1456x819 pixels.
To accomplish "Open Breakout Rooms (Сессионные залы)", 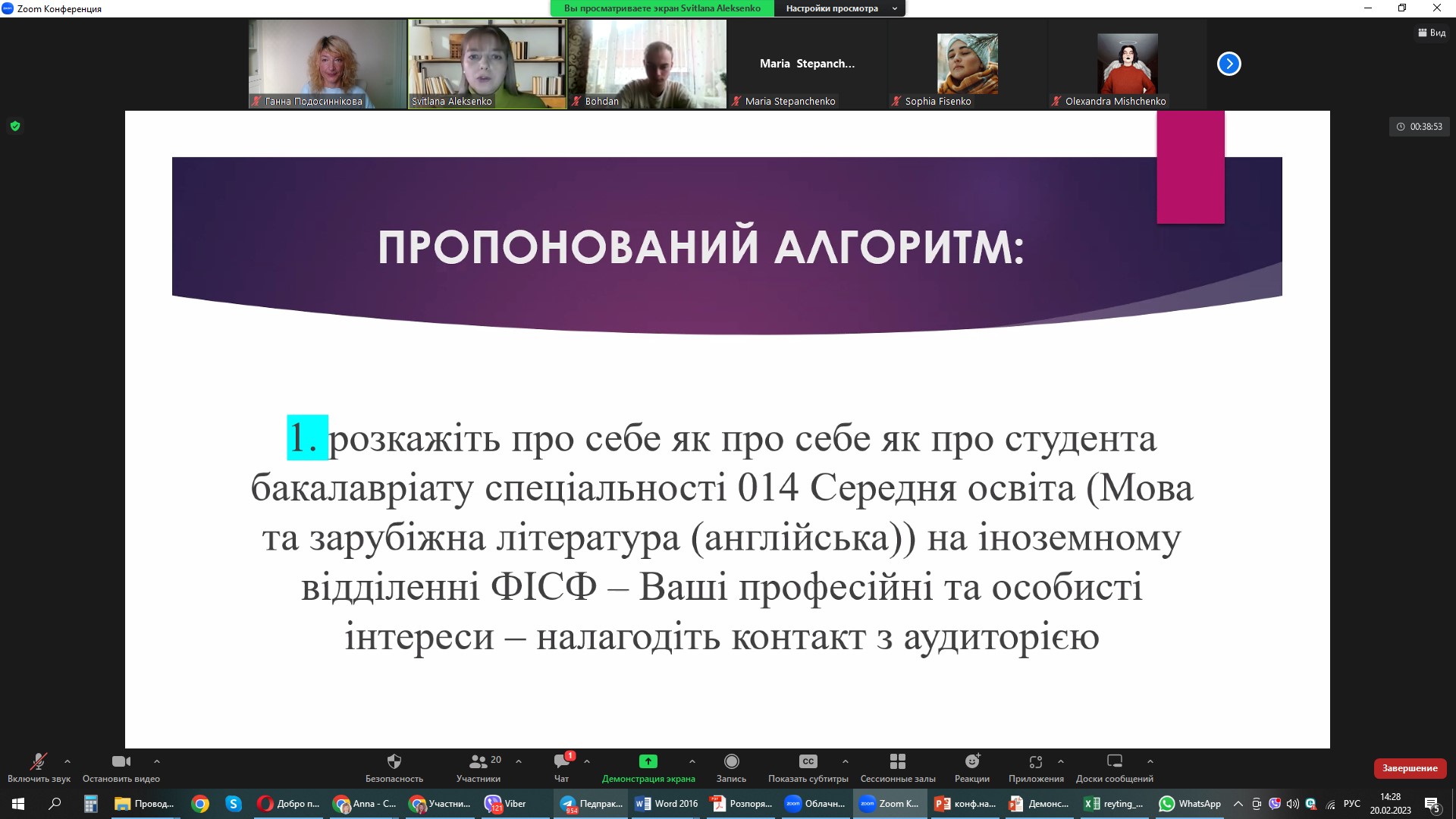I will 897,761.
